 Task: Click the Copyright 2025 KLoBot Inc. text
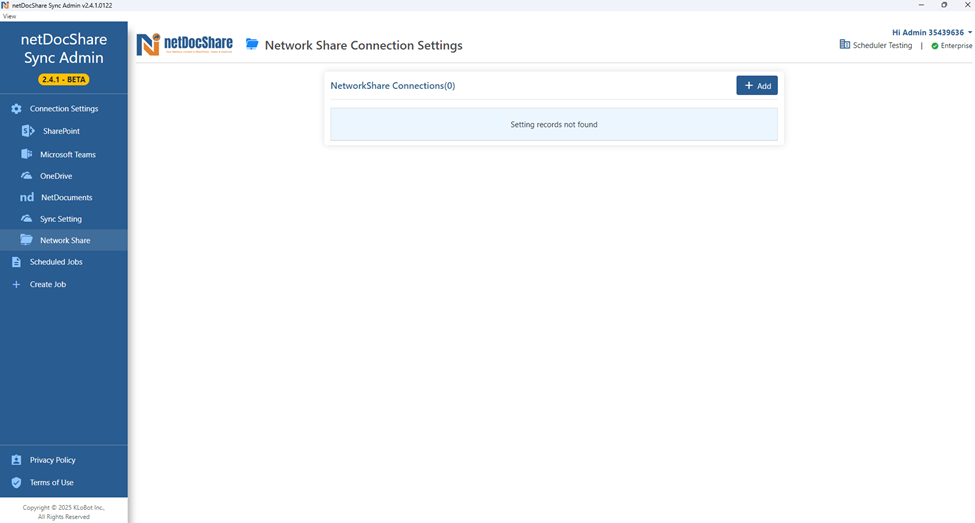(63, 512)
